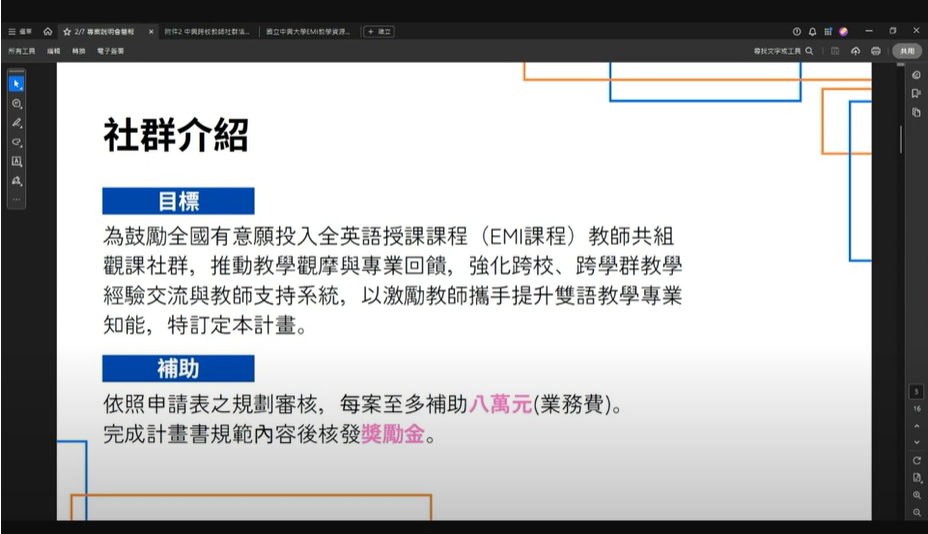Star the 2/7 document tab
The height and width of the screenshot is (534, 928).
[x=67, y=31]
